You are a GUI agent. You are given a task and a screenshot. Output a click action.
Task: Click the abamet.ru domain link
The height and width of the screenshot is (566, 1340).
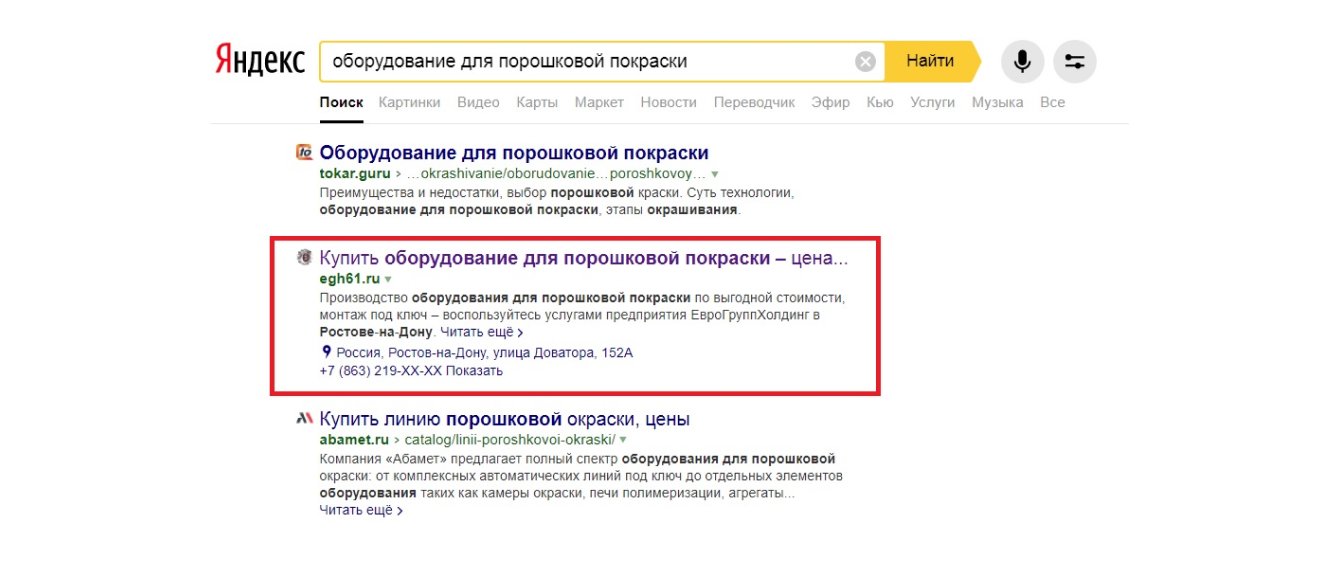tap(354, 439)
